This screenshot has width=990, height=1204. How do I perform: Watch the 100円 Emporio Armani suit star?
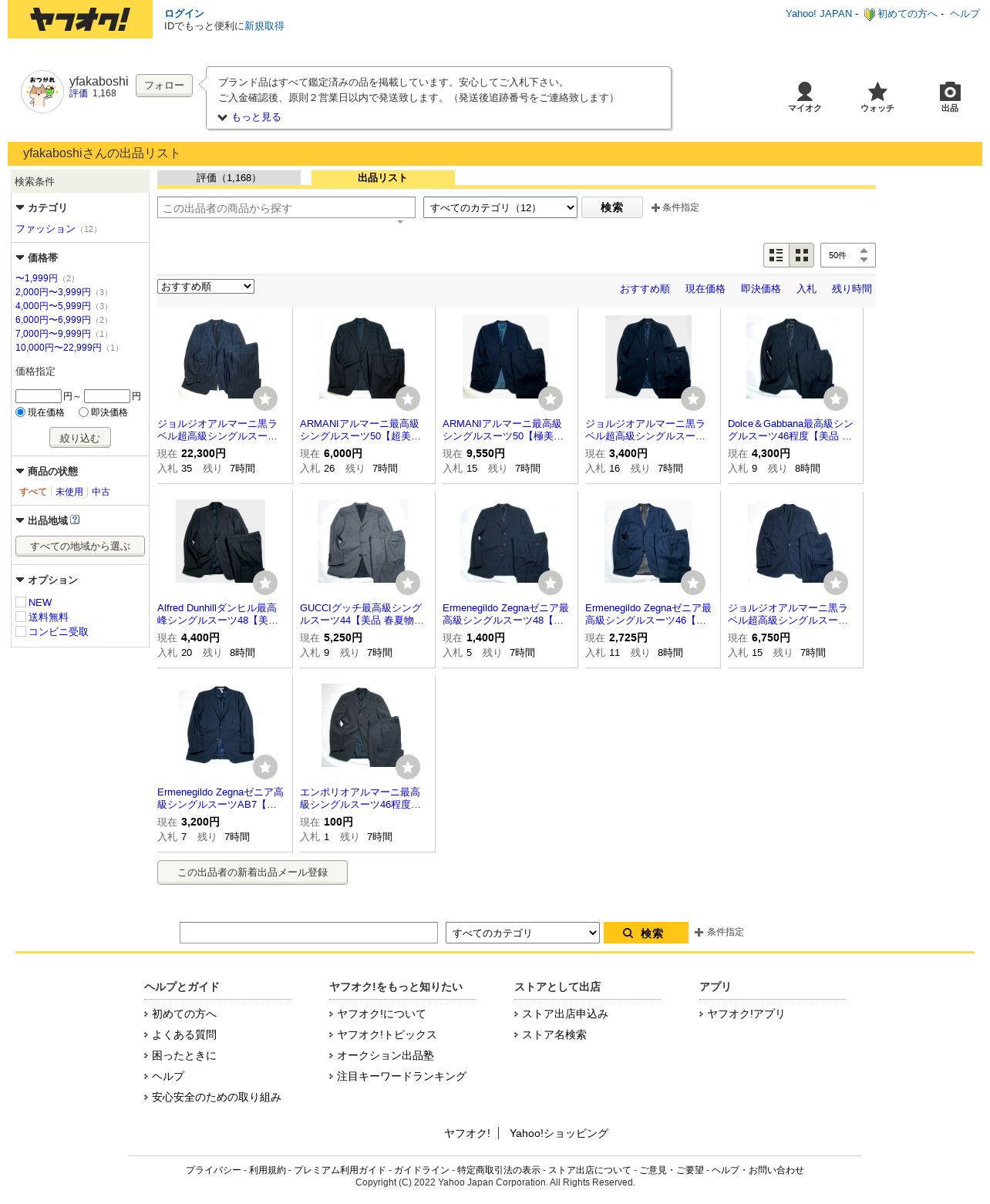tap(408, 767)
